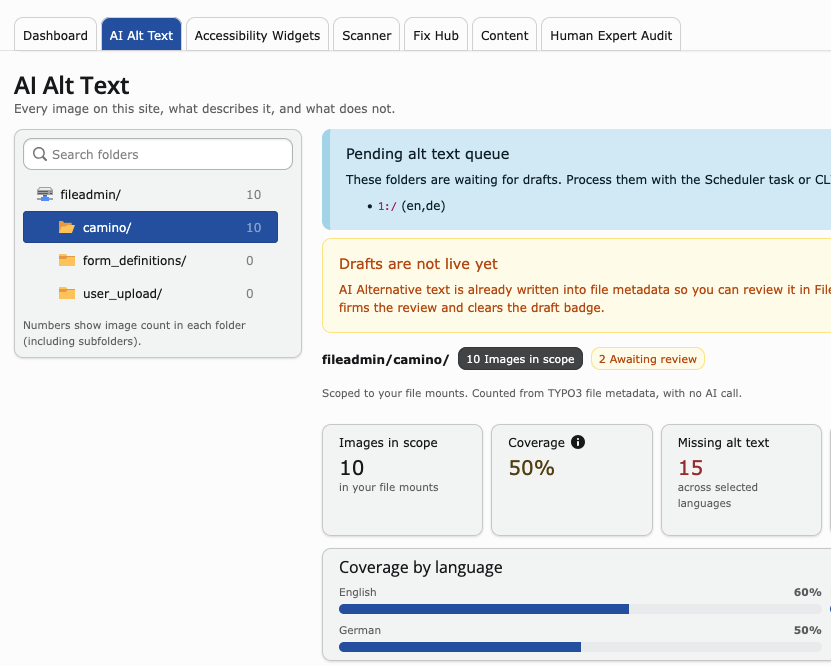Open the Scanner tab
The width and height of the screenshot is (831, 666).
pos(366,35)
